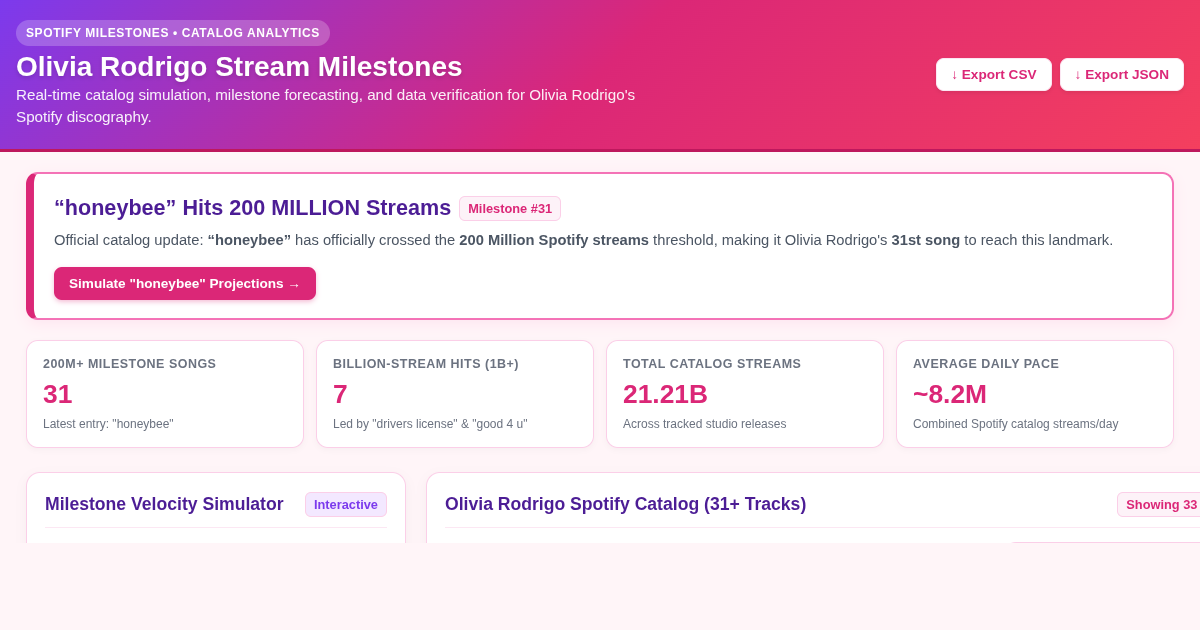This screenshot has height=630, width=1200.
Task: Click Across tracked studio releases caption
Action: [x=704, y=424]
